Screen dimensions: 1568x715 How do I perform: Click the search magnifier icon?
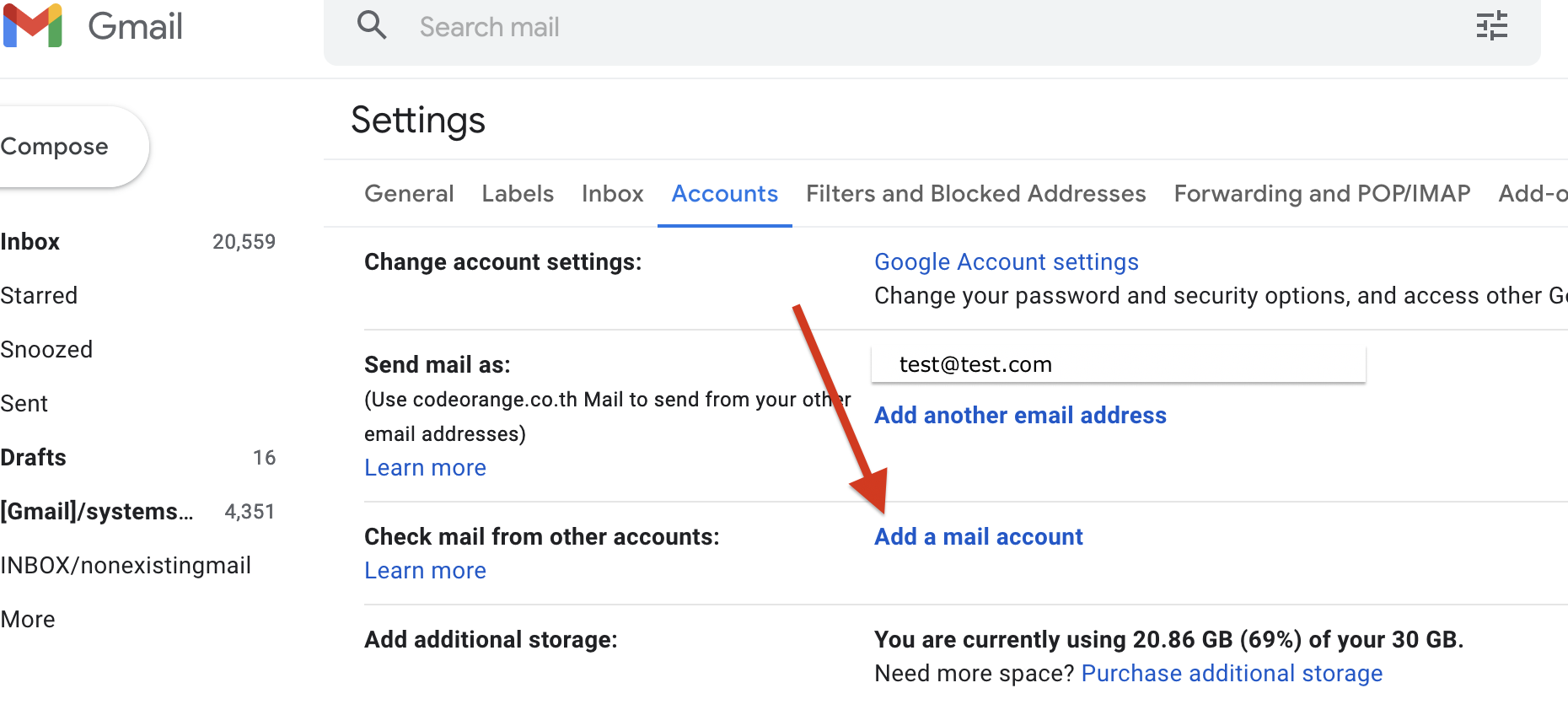(372, 26)
